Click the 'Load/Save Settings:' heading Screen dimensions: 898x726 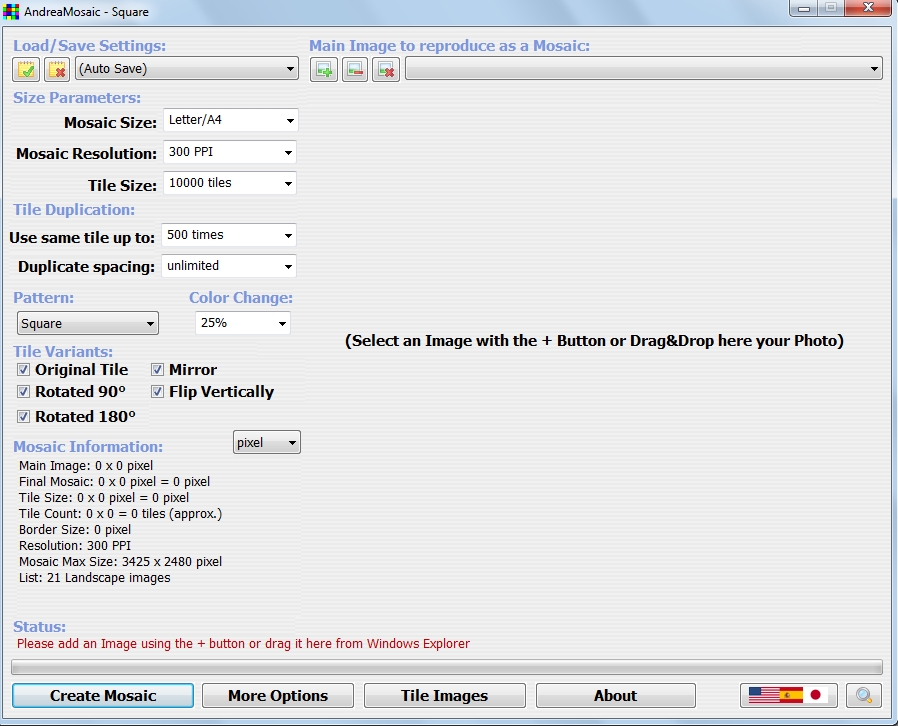(x=89, y=46)
